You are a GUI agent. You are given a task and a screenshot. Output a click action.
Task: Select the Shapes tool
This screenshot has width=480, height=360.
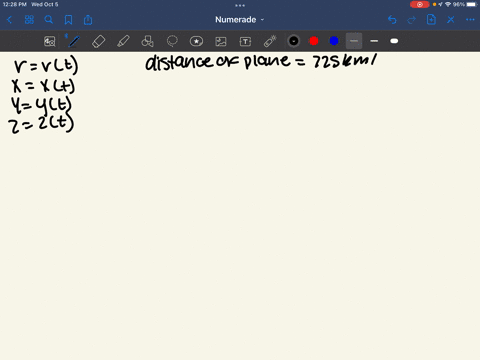(147, 41)
